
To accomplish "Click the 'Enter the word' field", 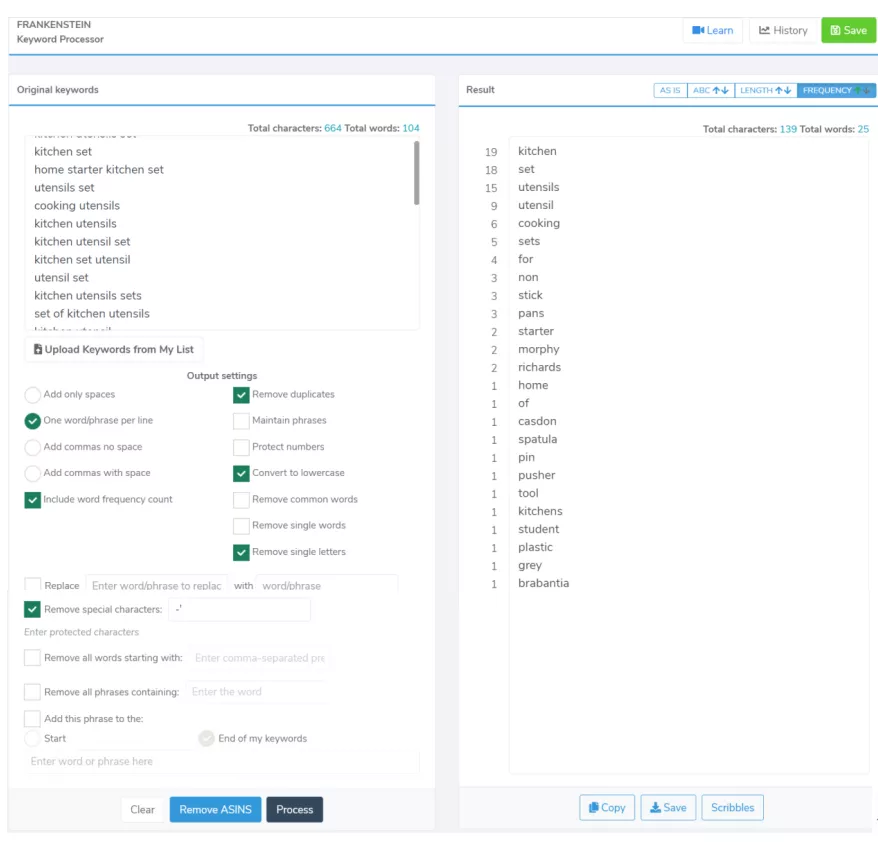I will pyautogui.click(x=256, y=691).
